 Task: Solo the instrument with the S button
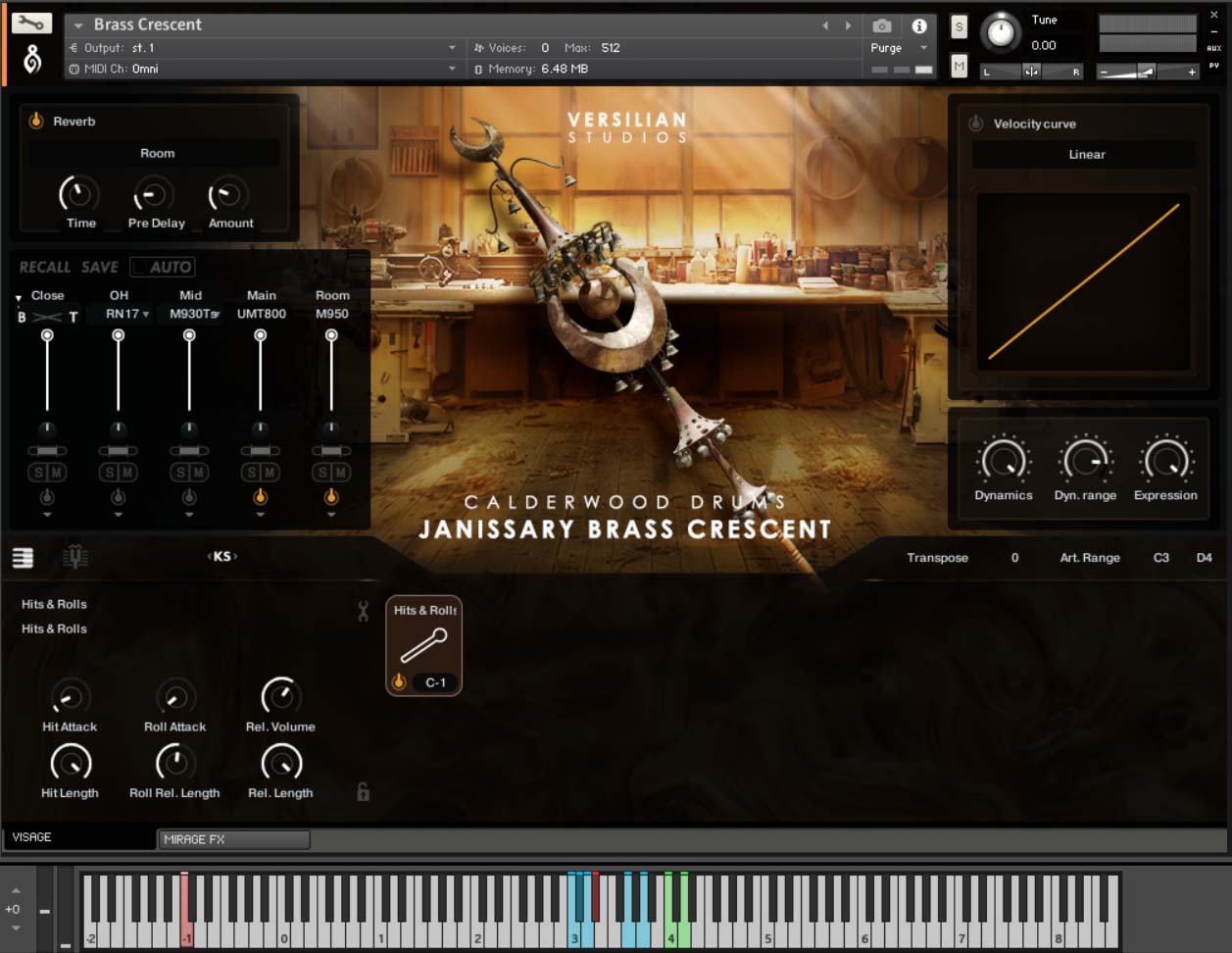tap(959, 27)
